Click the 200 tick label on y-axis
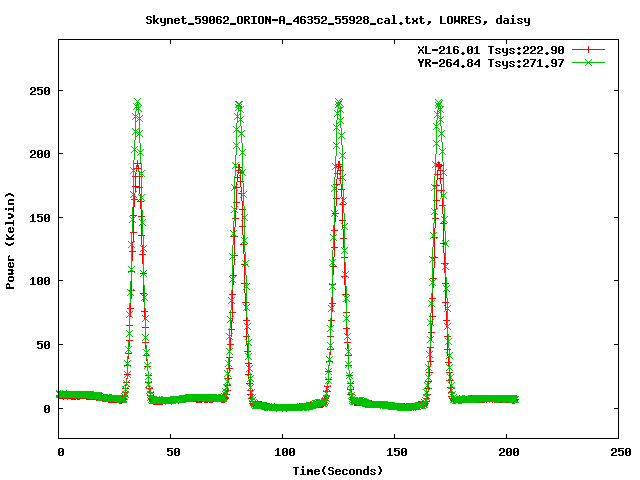 40,154
